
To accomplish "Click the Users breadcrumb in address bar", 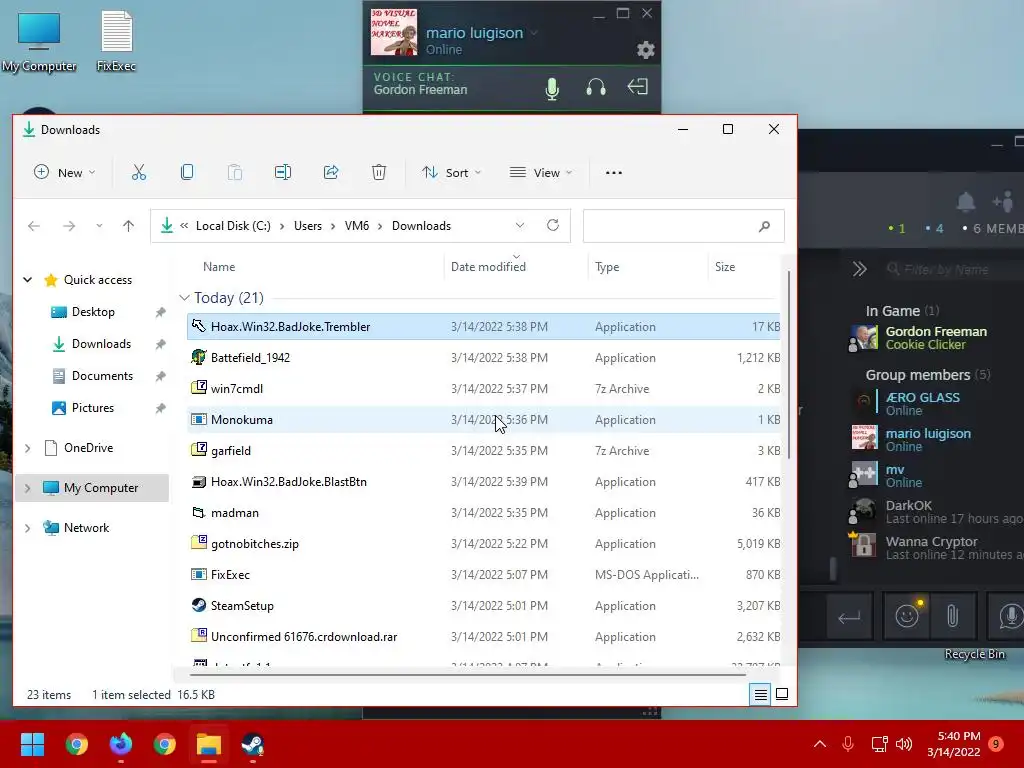I will (x=308, y=226).
